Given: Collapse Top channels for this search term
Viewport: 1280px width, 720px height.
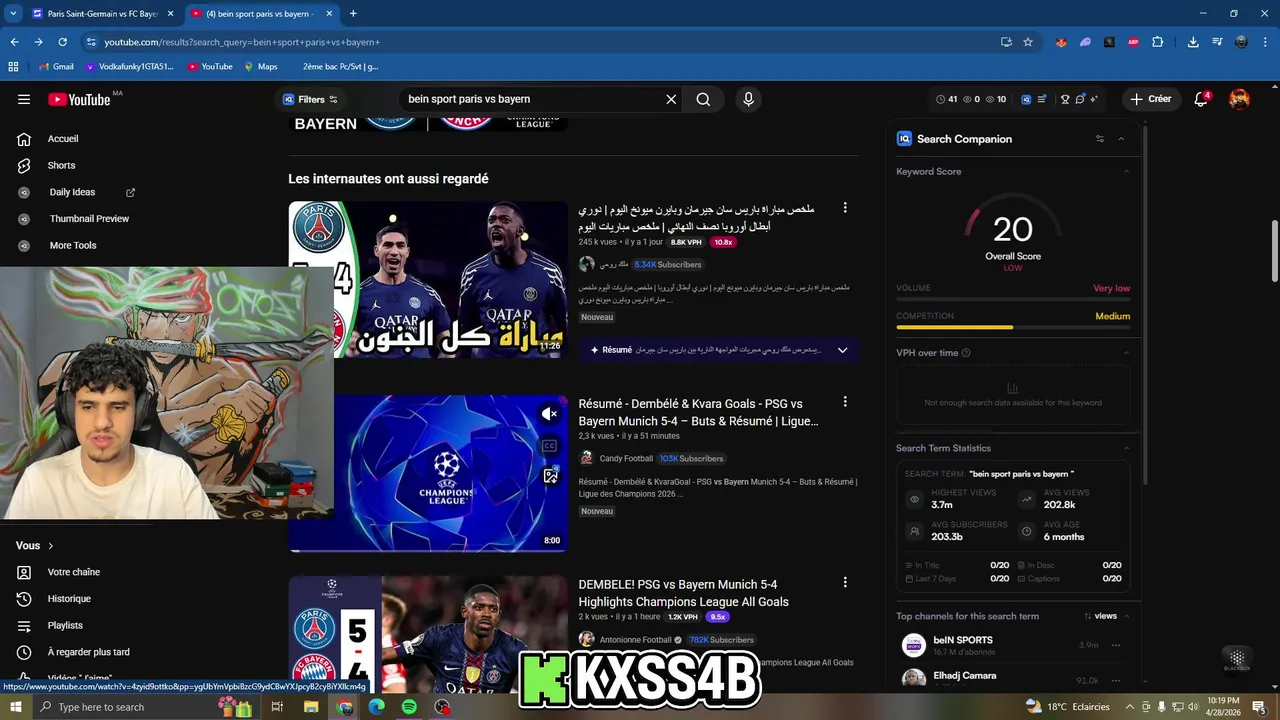Looking at the screenshot, I should [x=1126, y=616].
